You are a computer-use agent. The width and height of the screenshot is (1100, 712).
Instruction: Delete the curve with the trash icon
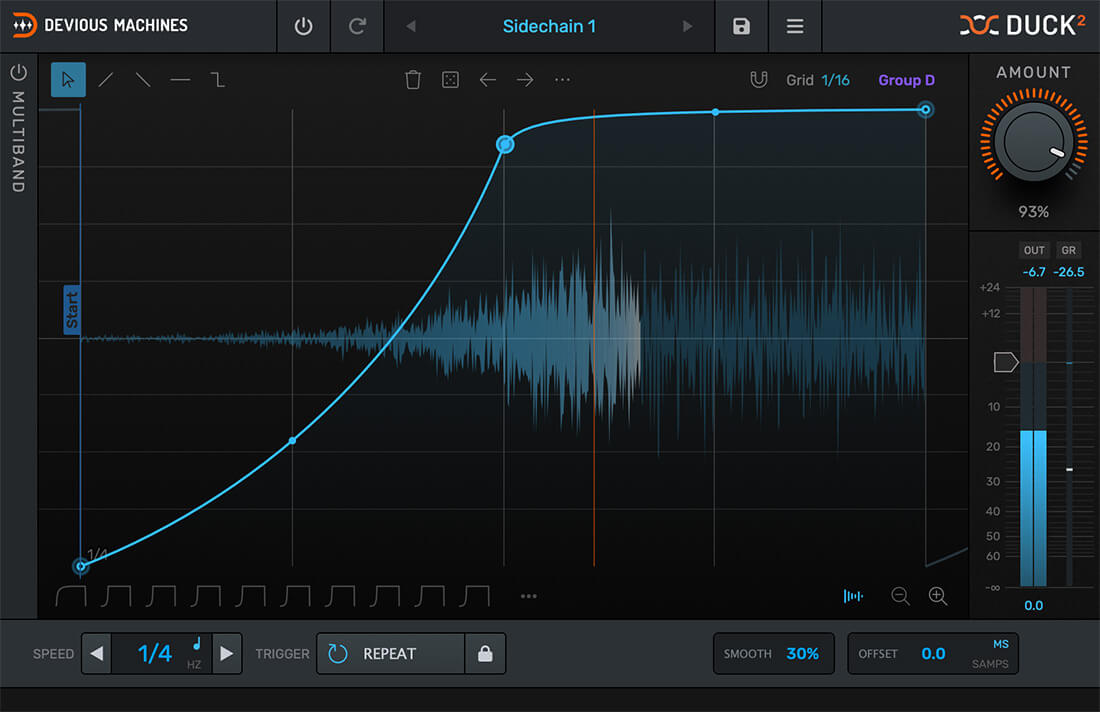point(413,79)
